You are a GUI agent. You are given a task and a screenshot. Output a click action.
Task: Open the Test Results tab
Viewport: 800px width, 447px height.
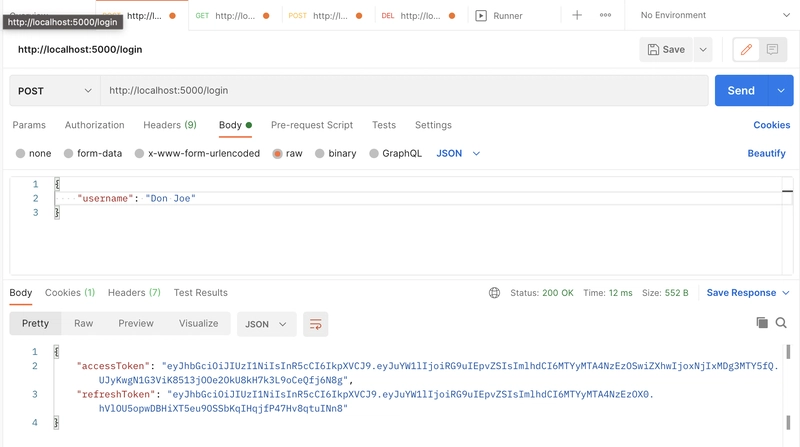click(200, 293)
